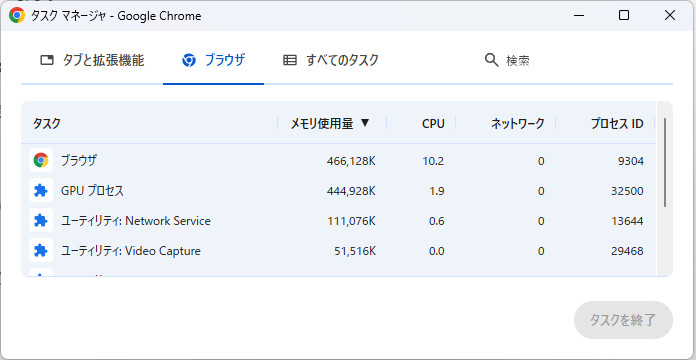The width and height of the screenshot is (696, 360).
Task: Focus the 検索 search field
Action: pyautogui.click(x=518, y=60)
